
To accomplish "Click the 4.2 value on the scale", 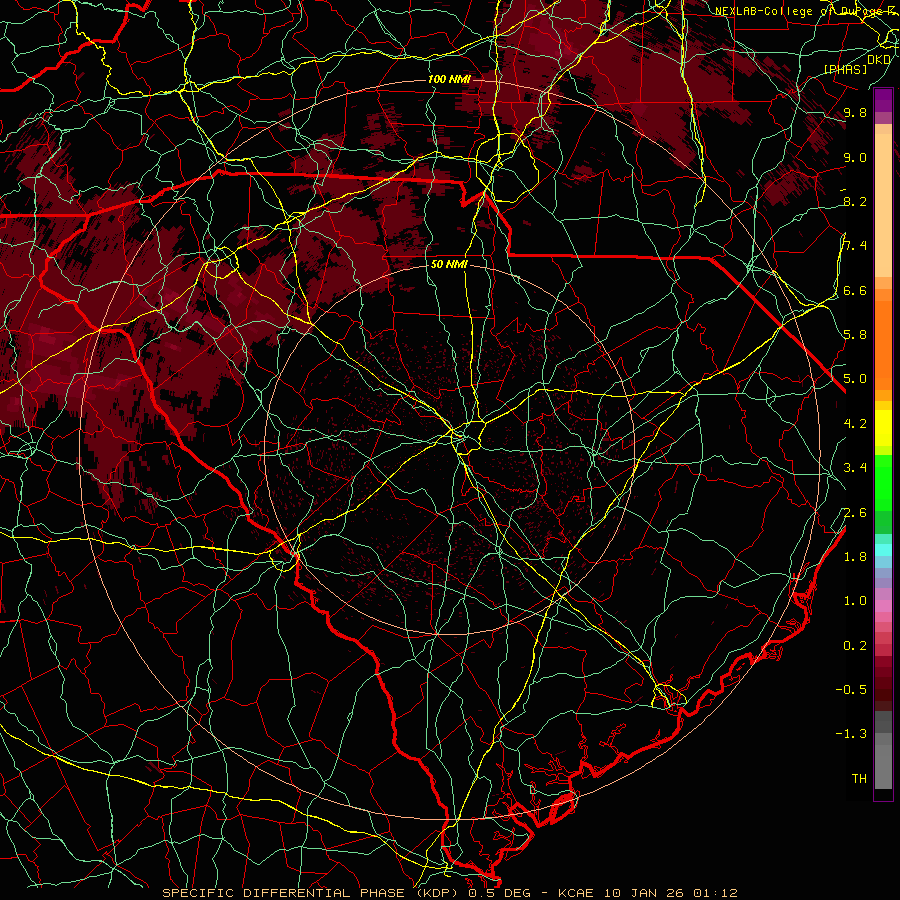I will pyautogui.click(x=855, y=424).
